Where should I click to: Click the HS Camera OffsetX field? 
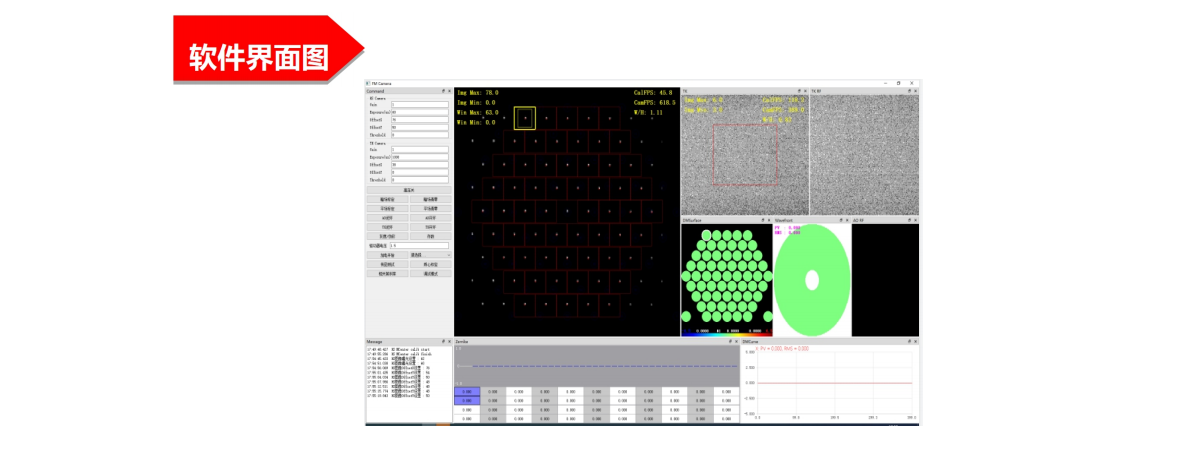[x=420, y=119]
